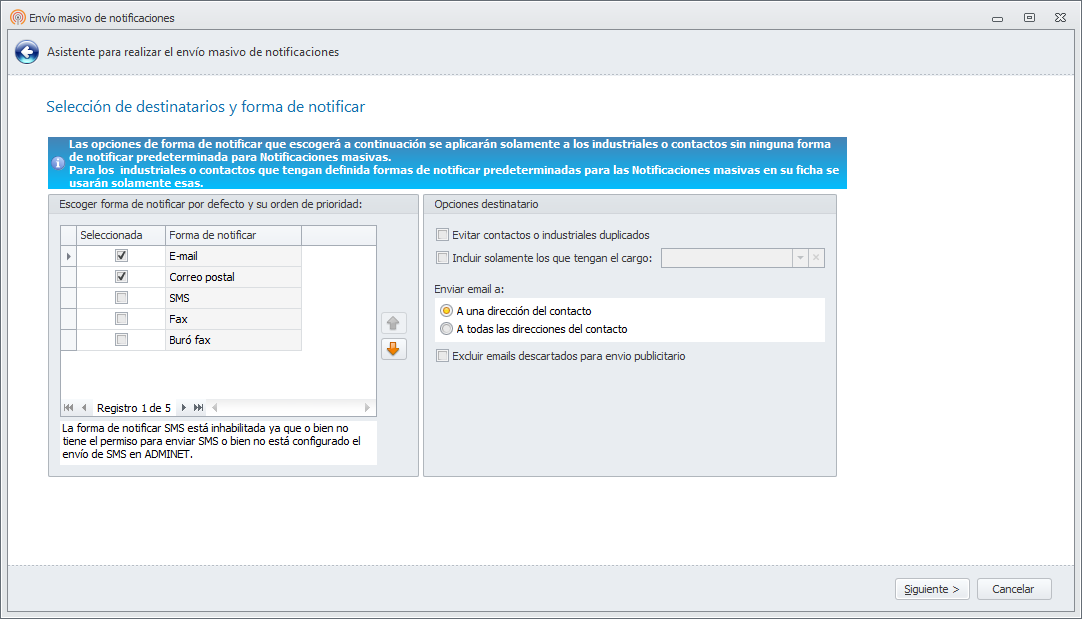Sort by Forma de notificar column header
Viewport: 1082px width, 619px height.
tap(233, 235)
